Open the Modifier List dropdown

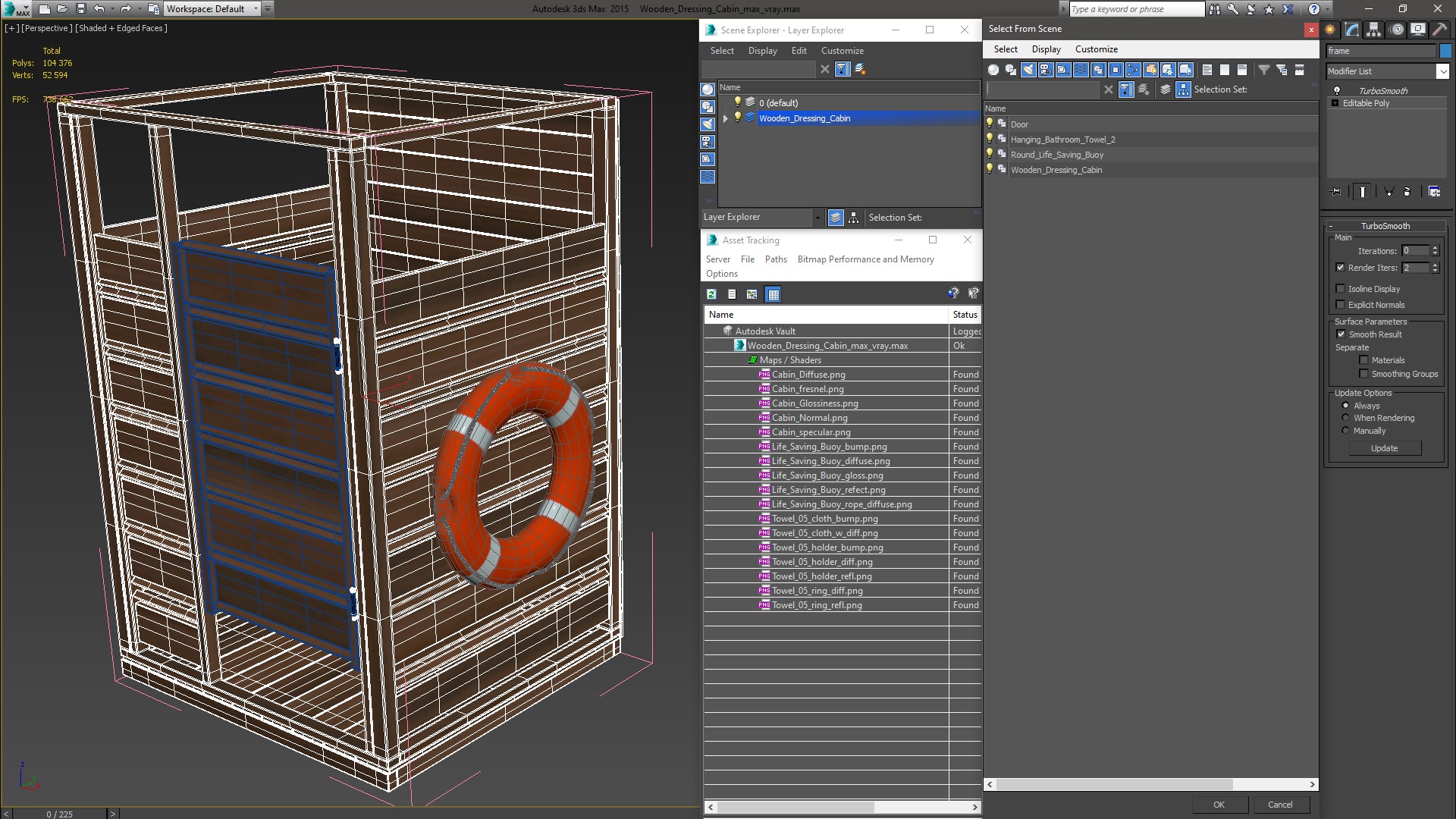point(1442,71)
